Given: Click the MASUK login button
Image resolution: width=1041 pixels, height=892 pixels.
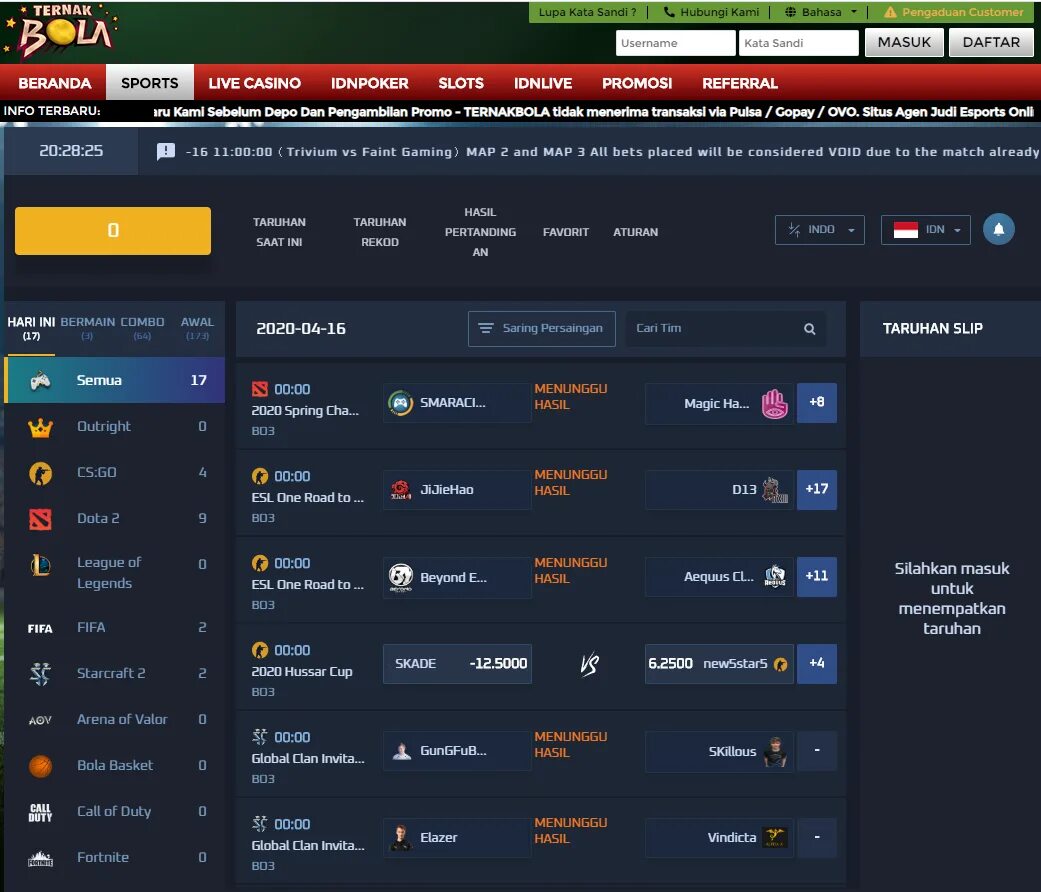Looking at the screenshot, I should [x=904, y=42].
